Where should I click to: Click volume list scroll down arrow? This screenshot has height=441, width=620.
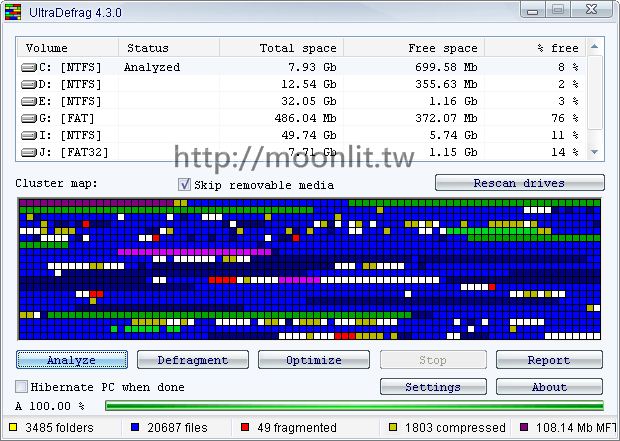(x=594, y=152)
